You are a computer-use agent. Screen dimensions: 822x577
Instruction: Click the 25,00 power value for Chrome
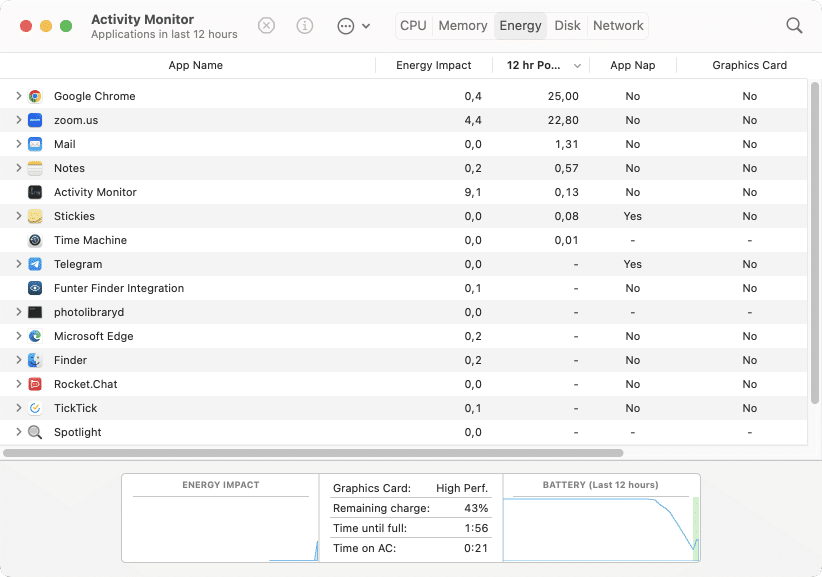563,96
